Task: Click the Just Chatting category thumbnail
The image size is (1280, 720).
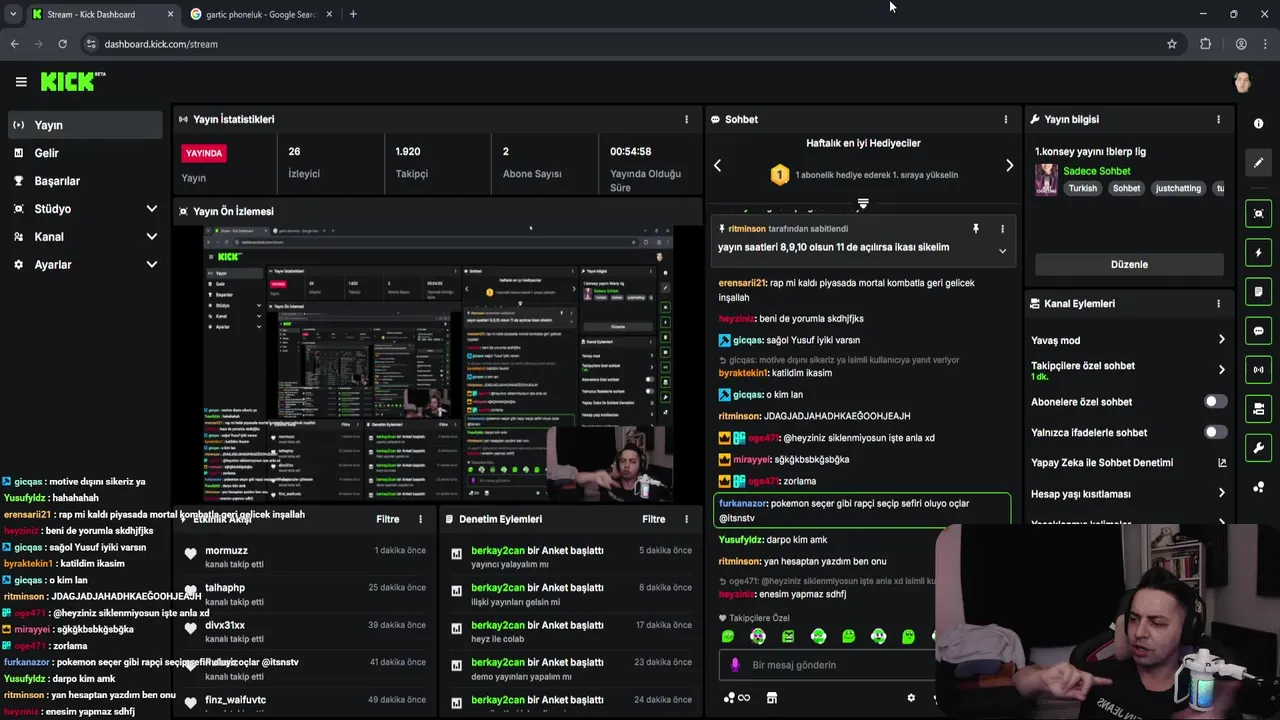Action: click(x=1046, y=180)
